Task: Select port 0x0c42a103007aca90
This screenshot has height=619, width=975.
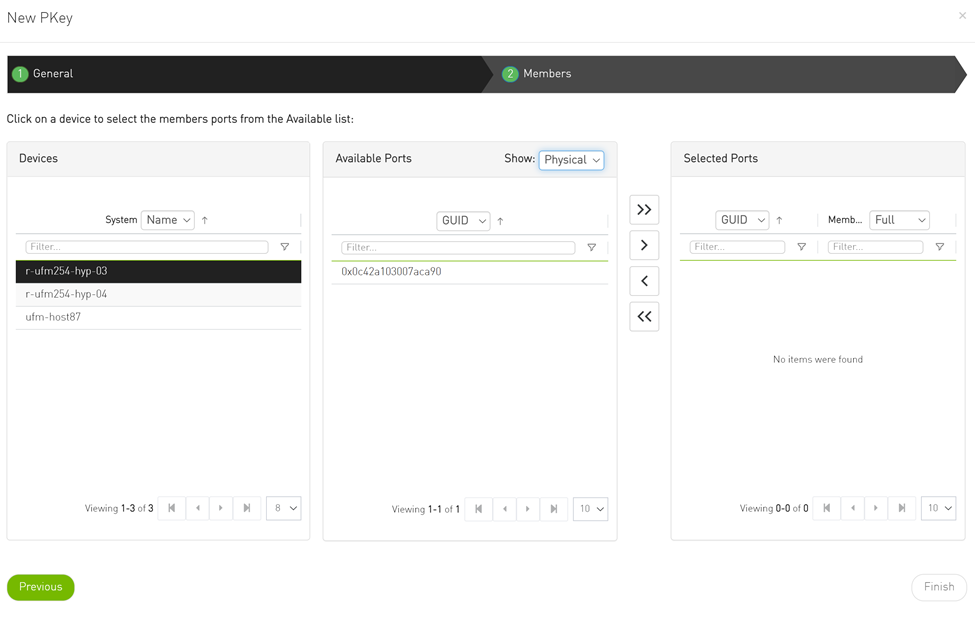Action: coord(391,272)
